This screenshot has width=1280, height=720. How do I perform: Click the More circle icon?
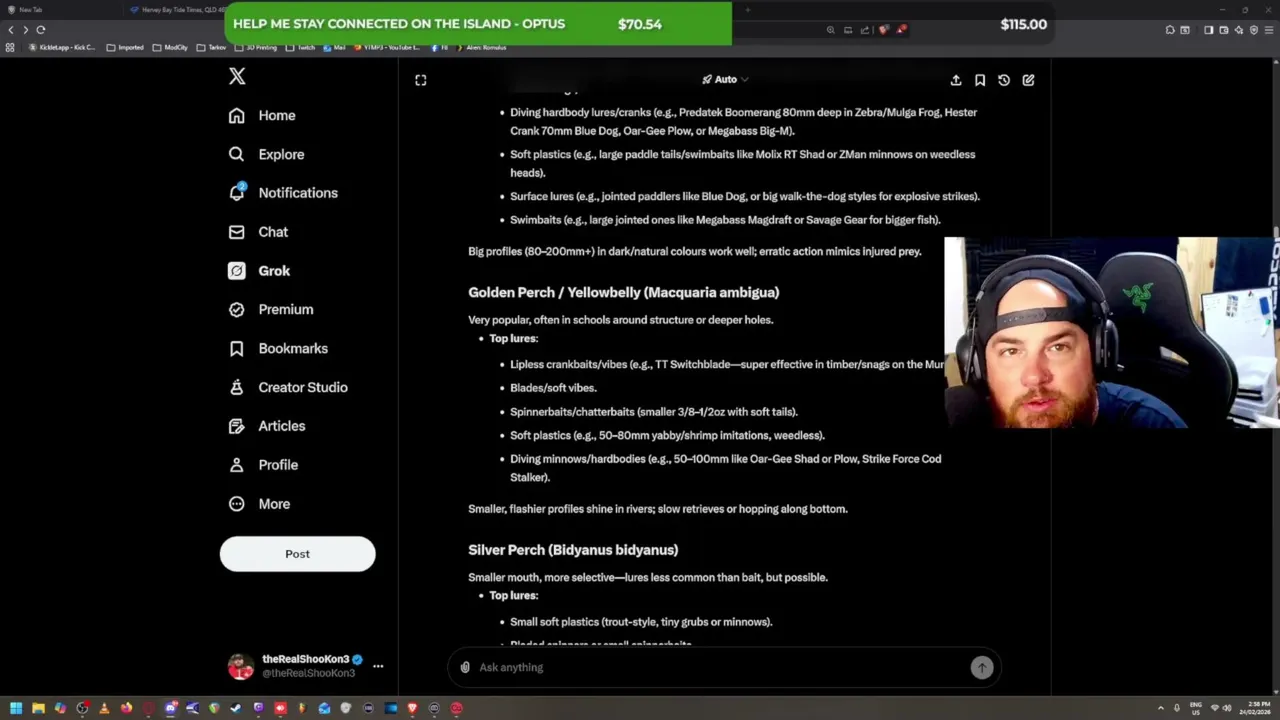pos(236,504)
